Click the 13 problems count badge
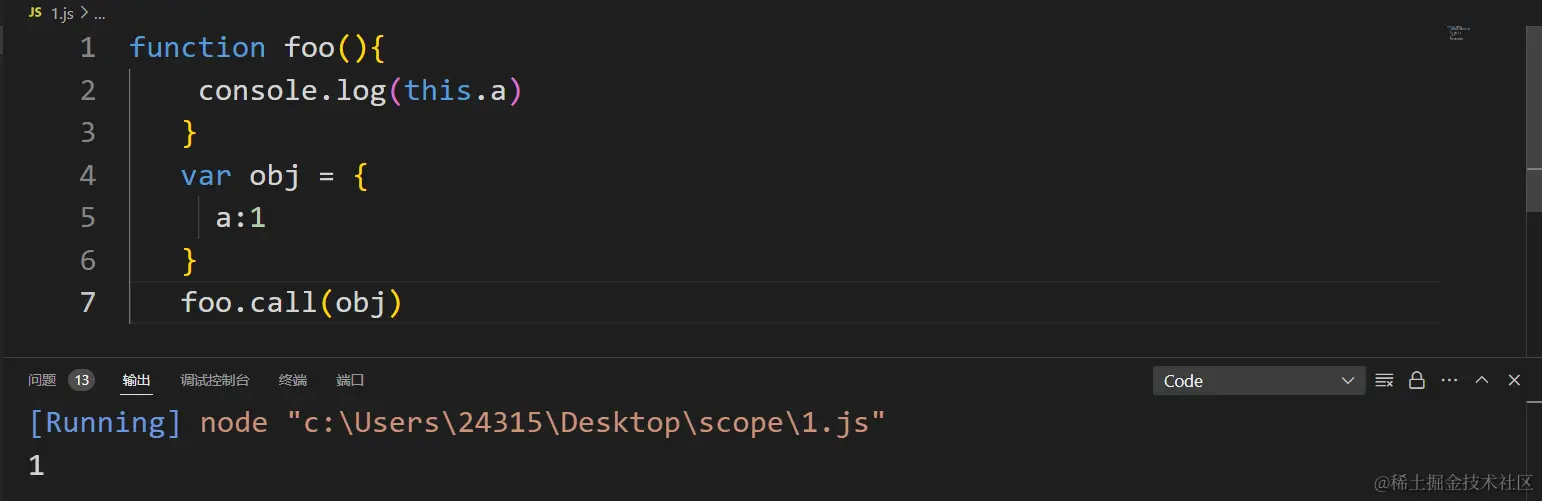 [x=82, y=380]
